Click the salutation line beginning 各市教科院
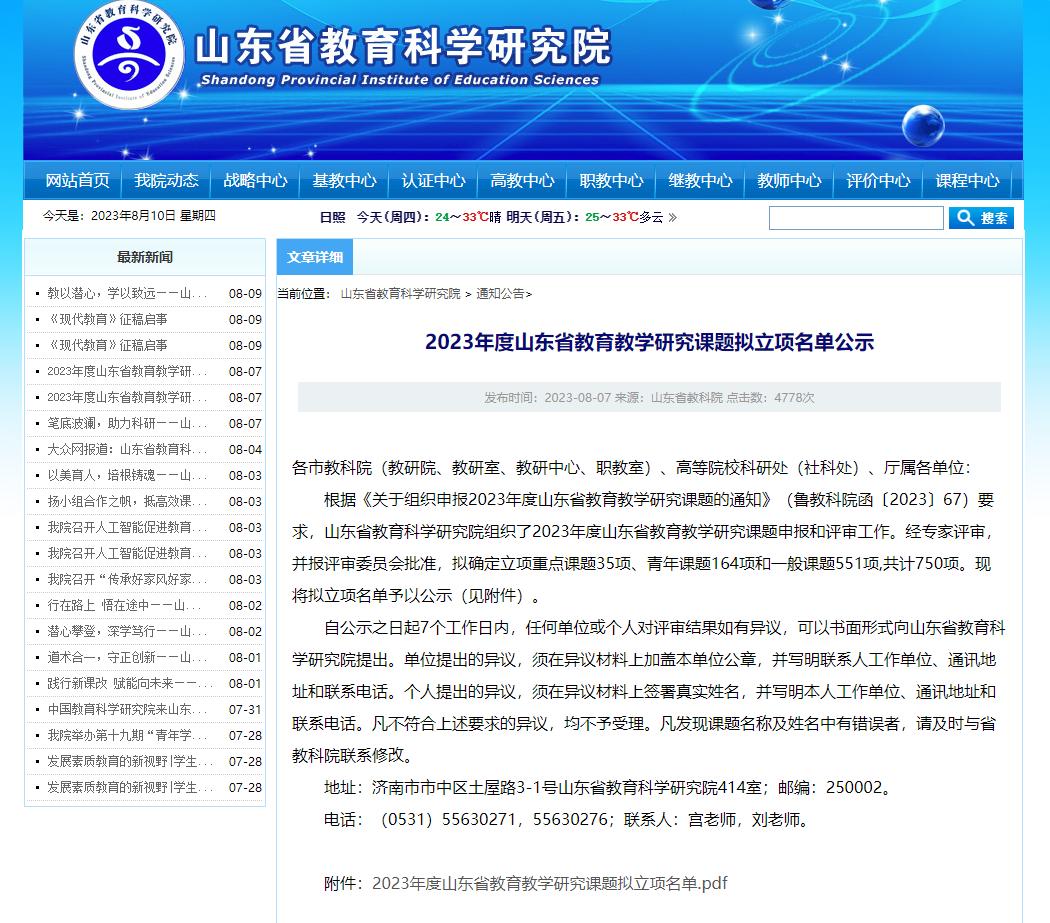The height and width of the screenshot is (923, 1050). [631, 468]
